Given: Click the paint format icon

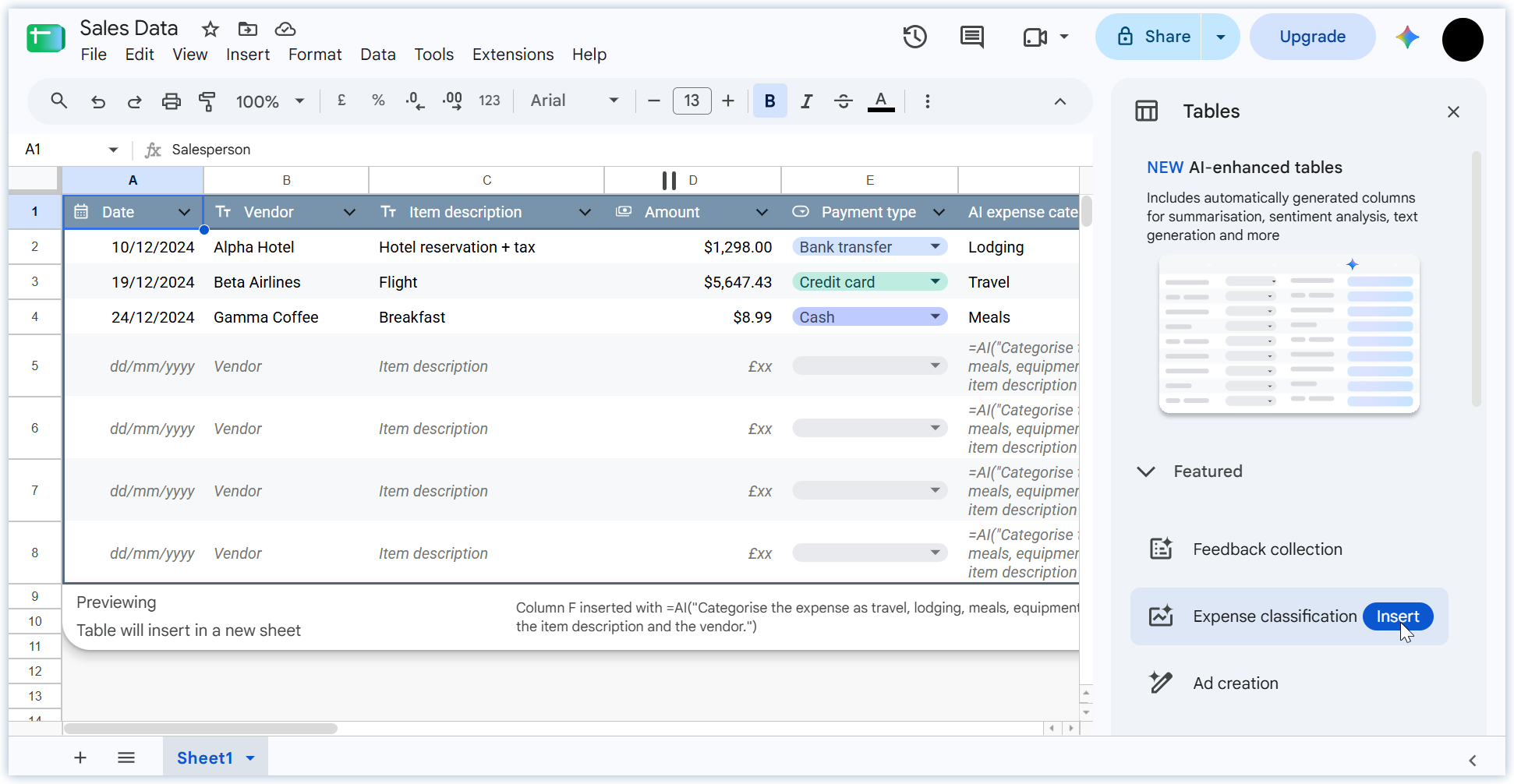Looking at the screenshot, I should pos(207,101).
